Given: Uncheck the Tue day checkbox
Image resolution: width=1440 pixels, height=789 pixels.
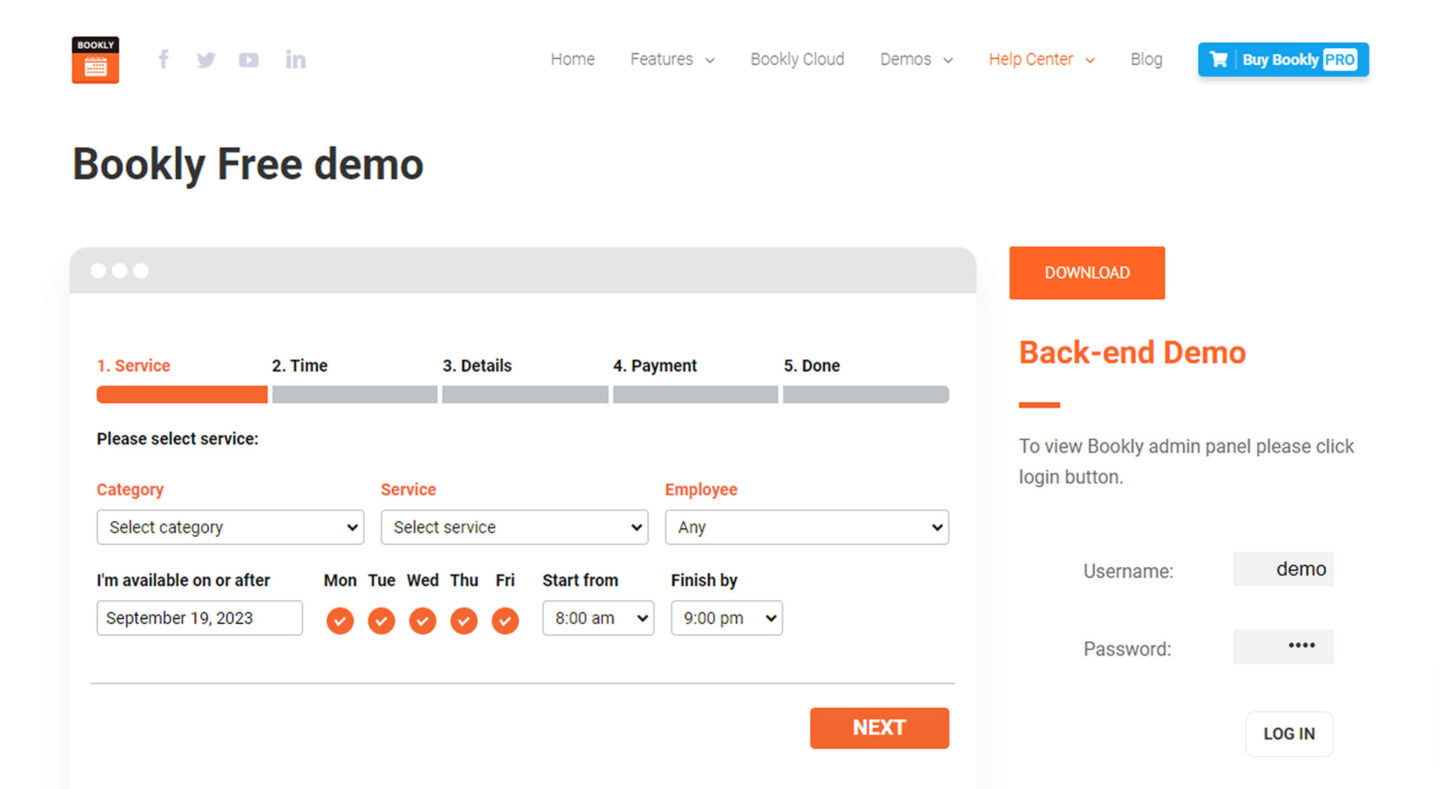Looking at the screenshot, I should pyautogui.click(x=381, y=621).
